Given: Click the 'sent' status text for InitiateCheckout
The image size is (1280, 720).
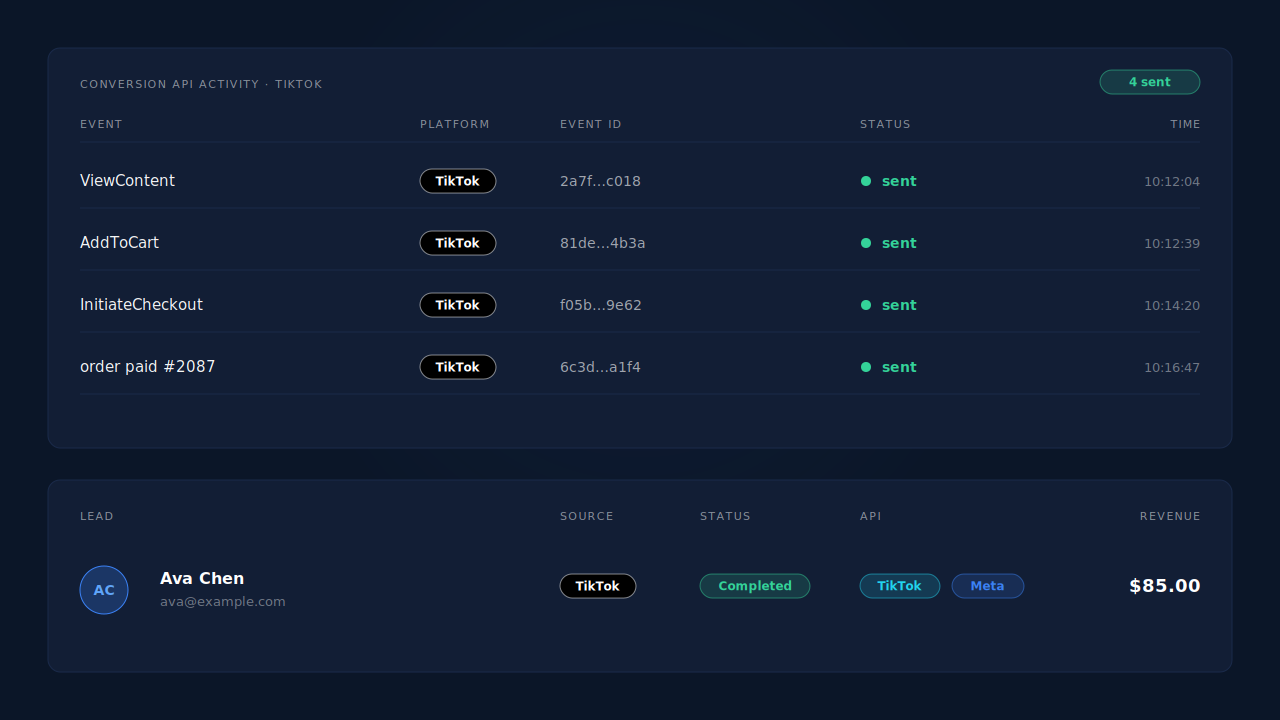Looking at the screenshot, I should point(899,305).
